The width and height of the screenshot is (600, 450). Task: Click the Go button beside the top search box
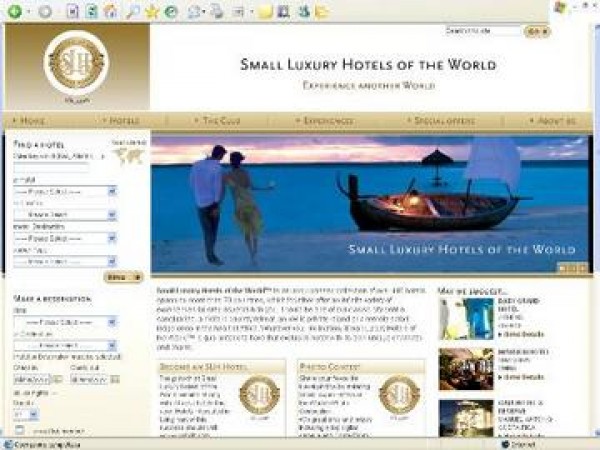[535, 32]
